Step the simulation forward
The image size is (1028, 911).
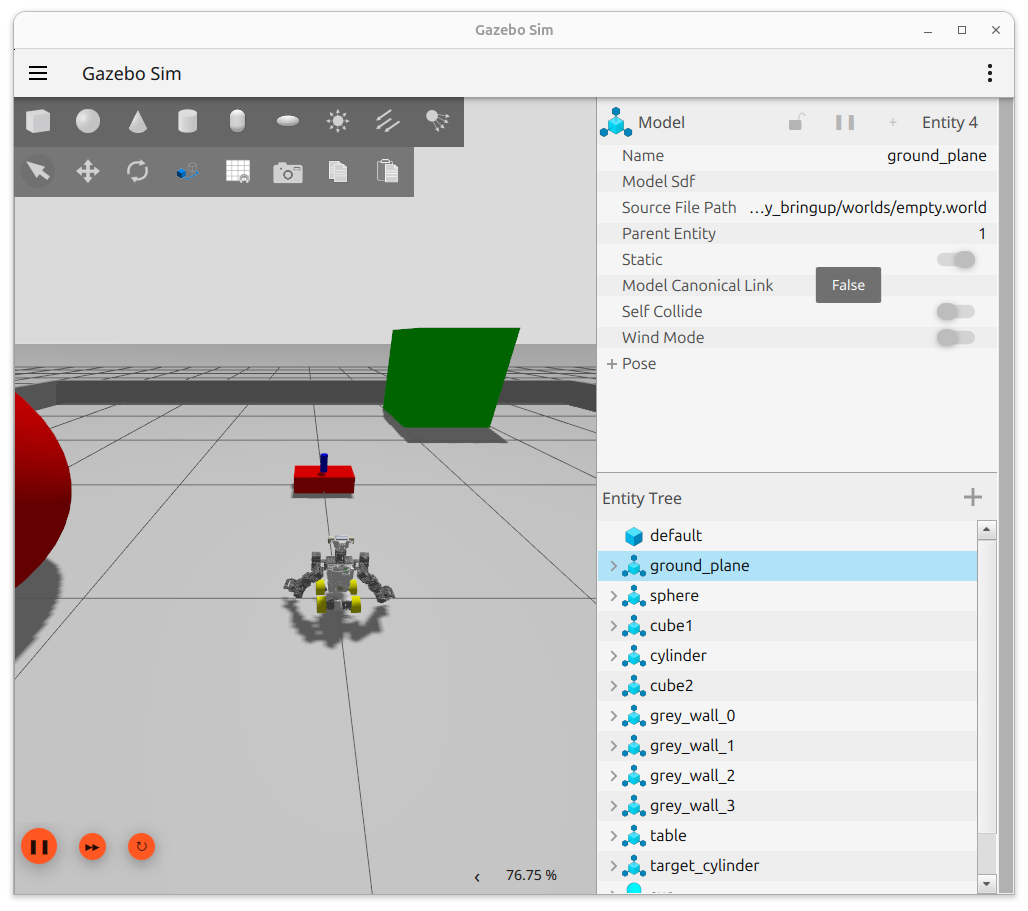92,847
